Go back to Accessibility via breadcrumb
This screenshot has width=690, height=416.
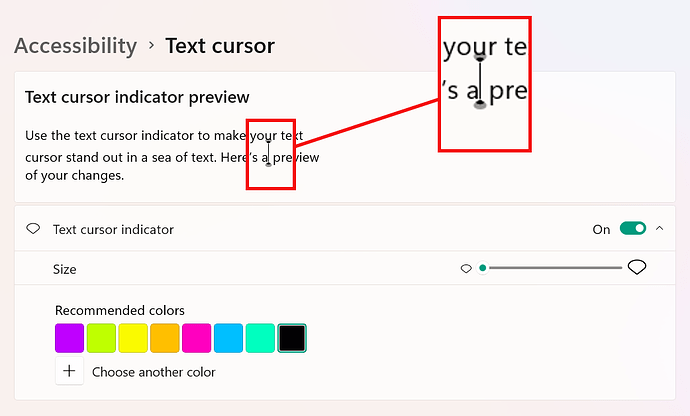tap(75, 46)
